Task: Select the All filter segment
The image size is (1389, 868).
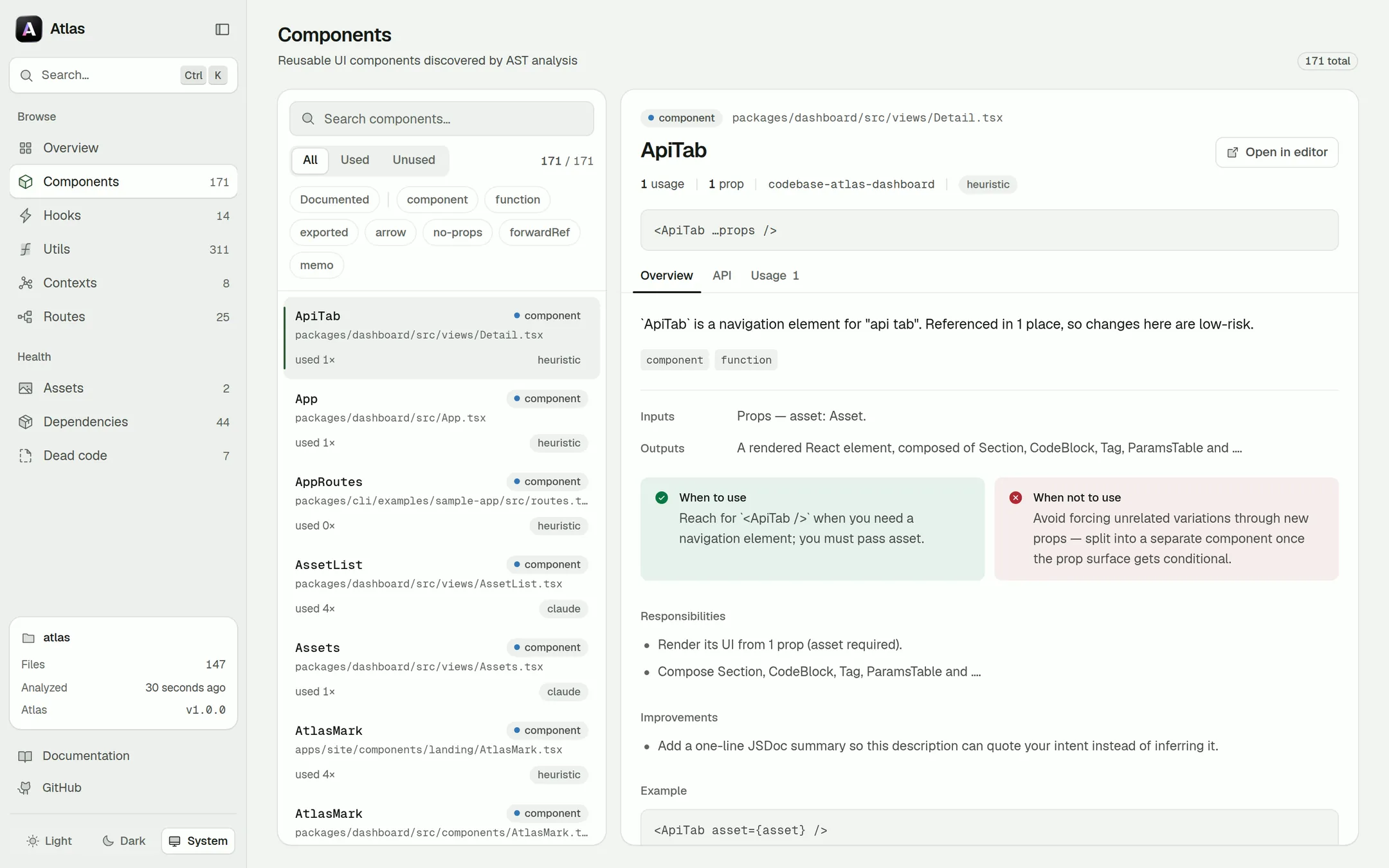Action: tap(310, 160)
